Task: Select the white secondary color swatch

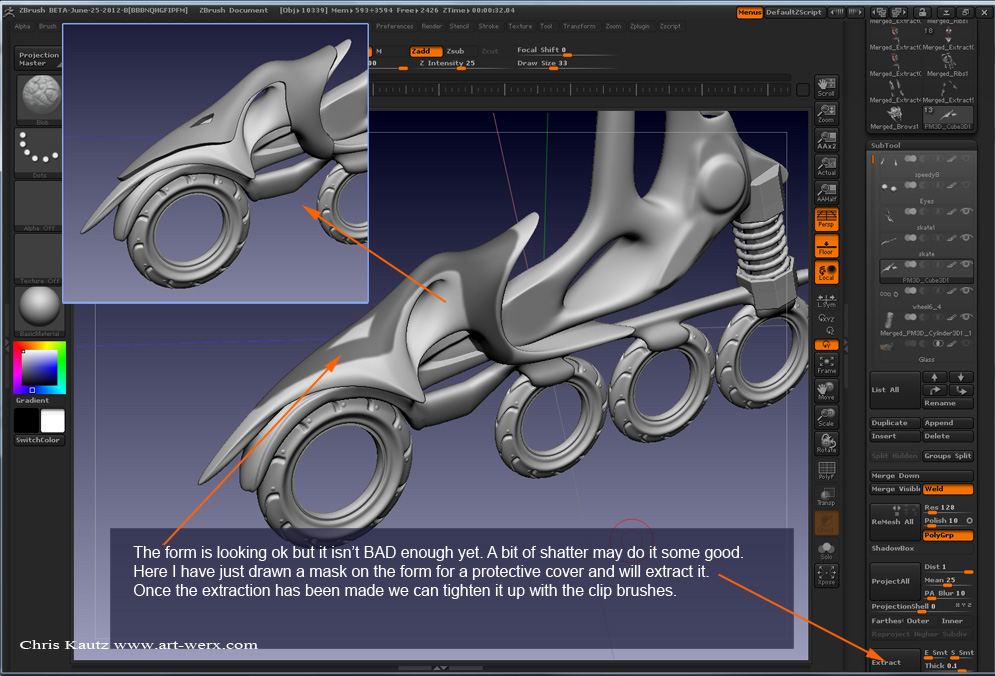Action: click(53, 421)
